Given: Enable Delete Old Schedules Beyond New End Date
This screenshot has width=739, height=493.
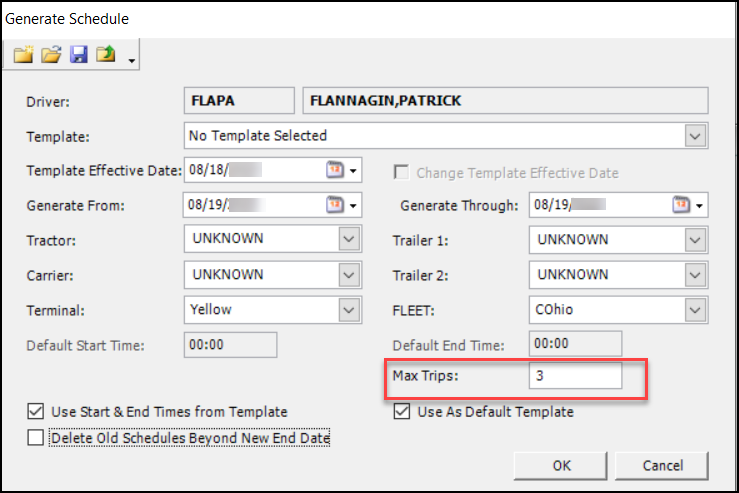Looking at the screenshot, I should click(37, 437).
